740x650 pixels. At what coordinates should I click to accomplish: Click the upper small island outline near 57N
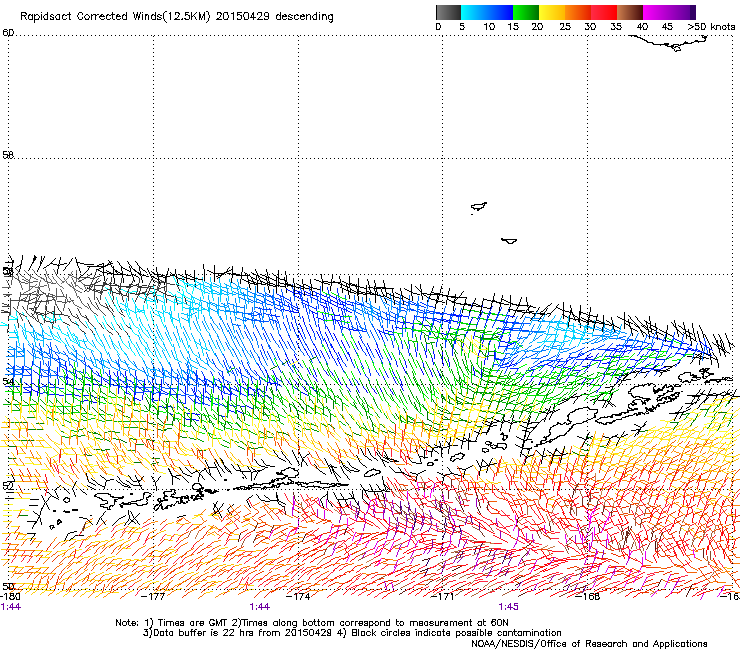479,207
